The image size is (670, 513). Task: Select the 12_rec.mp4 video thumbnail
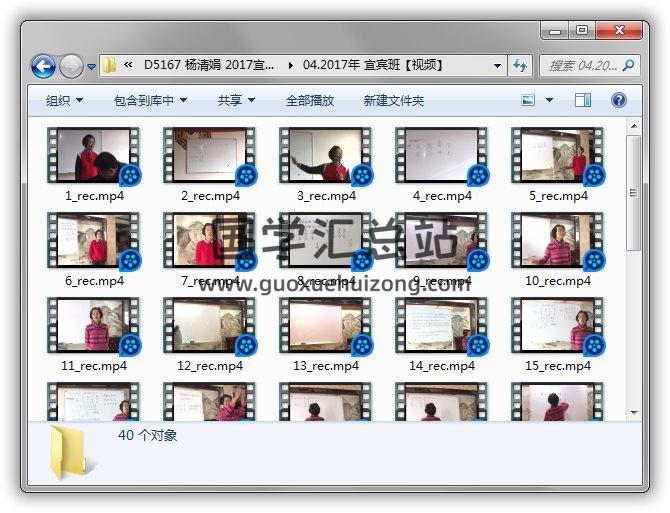210,325
